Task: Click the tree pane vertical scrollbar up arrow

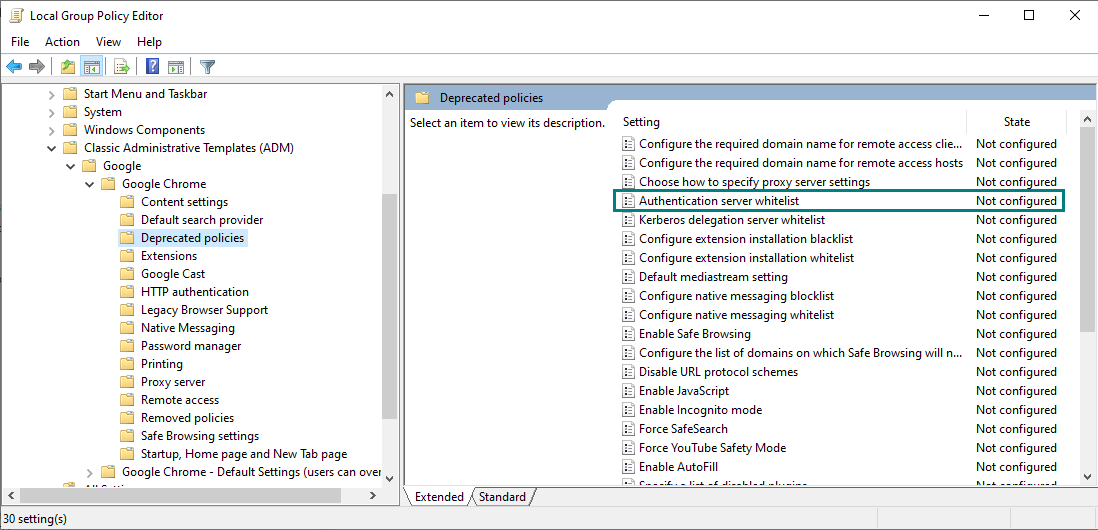Action: [389, 93]
